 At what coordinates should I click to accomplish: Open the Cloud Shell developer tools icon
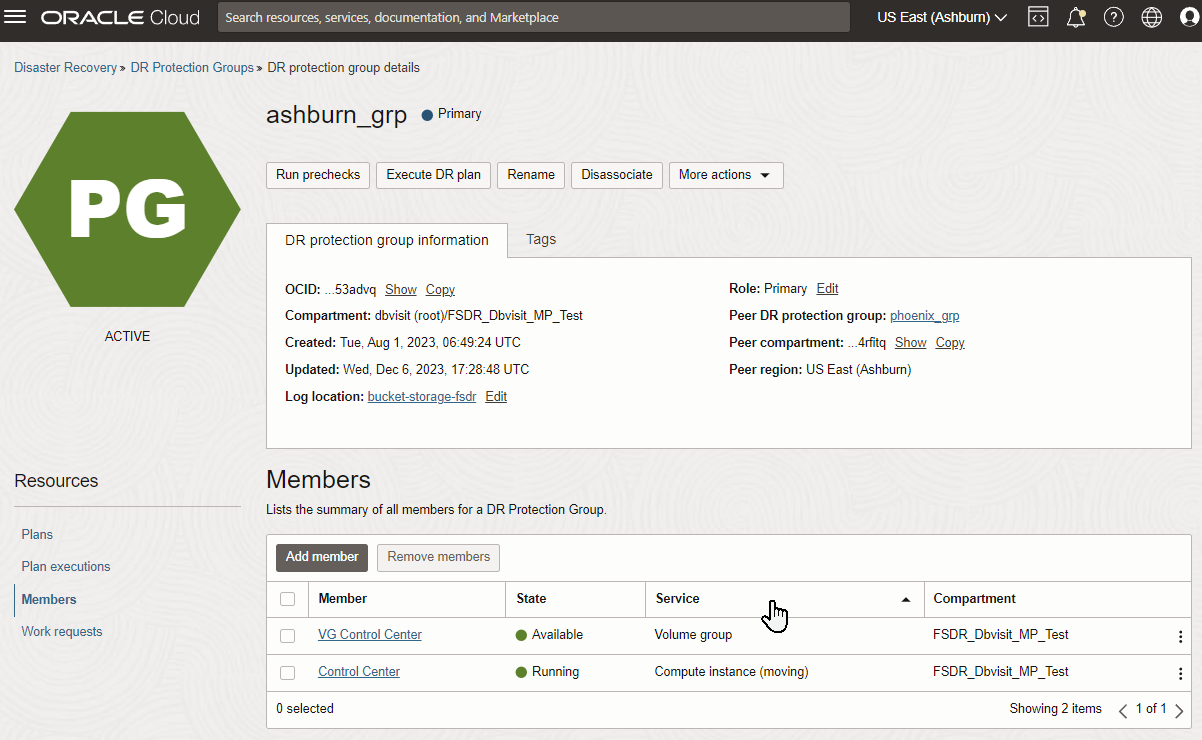(x=1038, y=17)
